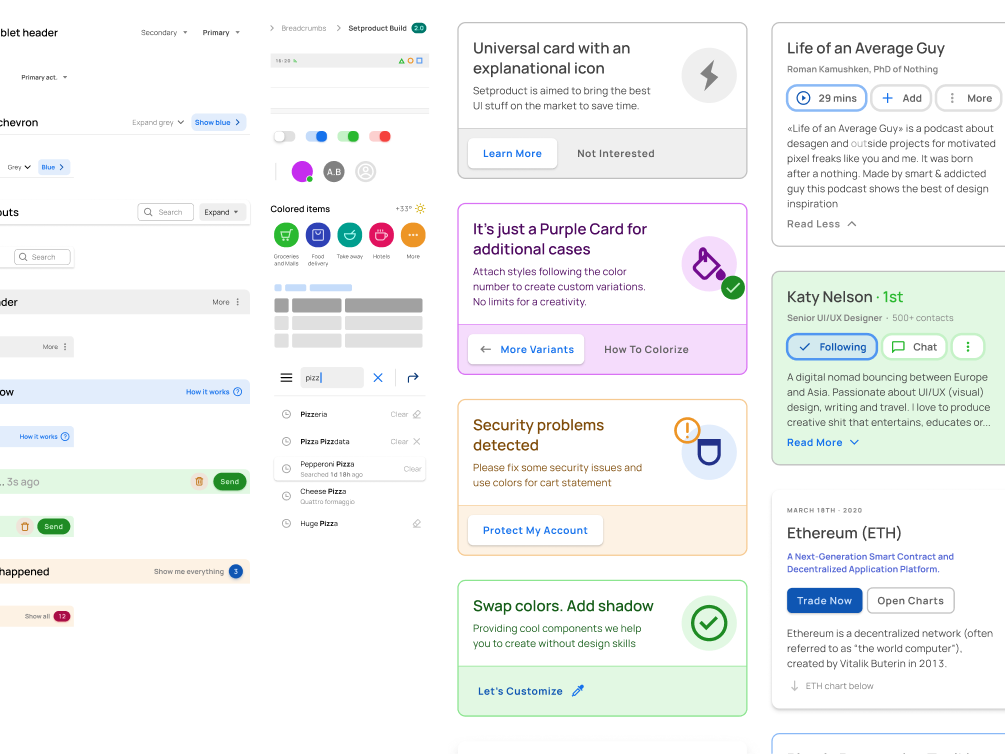Click the small Blue chevron chip
1005x754 pixels.
(x=54, y=167)
